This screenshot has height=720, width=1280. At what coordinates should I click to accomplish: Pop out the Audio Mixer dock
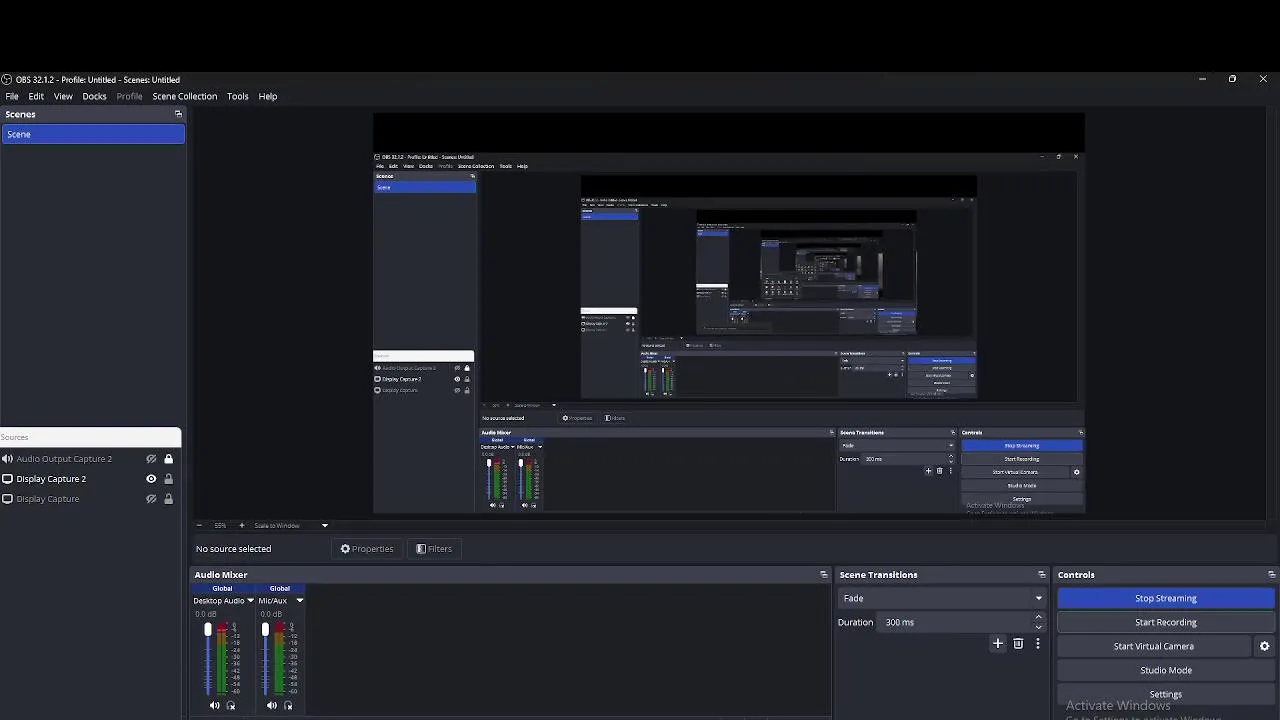coord(824,575)
